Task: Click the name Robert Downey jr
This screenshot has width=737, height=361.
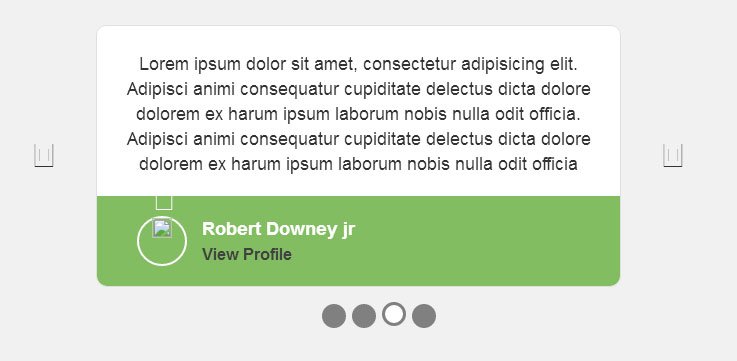Action: point(278,229)
